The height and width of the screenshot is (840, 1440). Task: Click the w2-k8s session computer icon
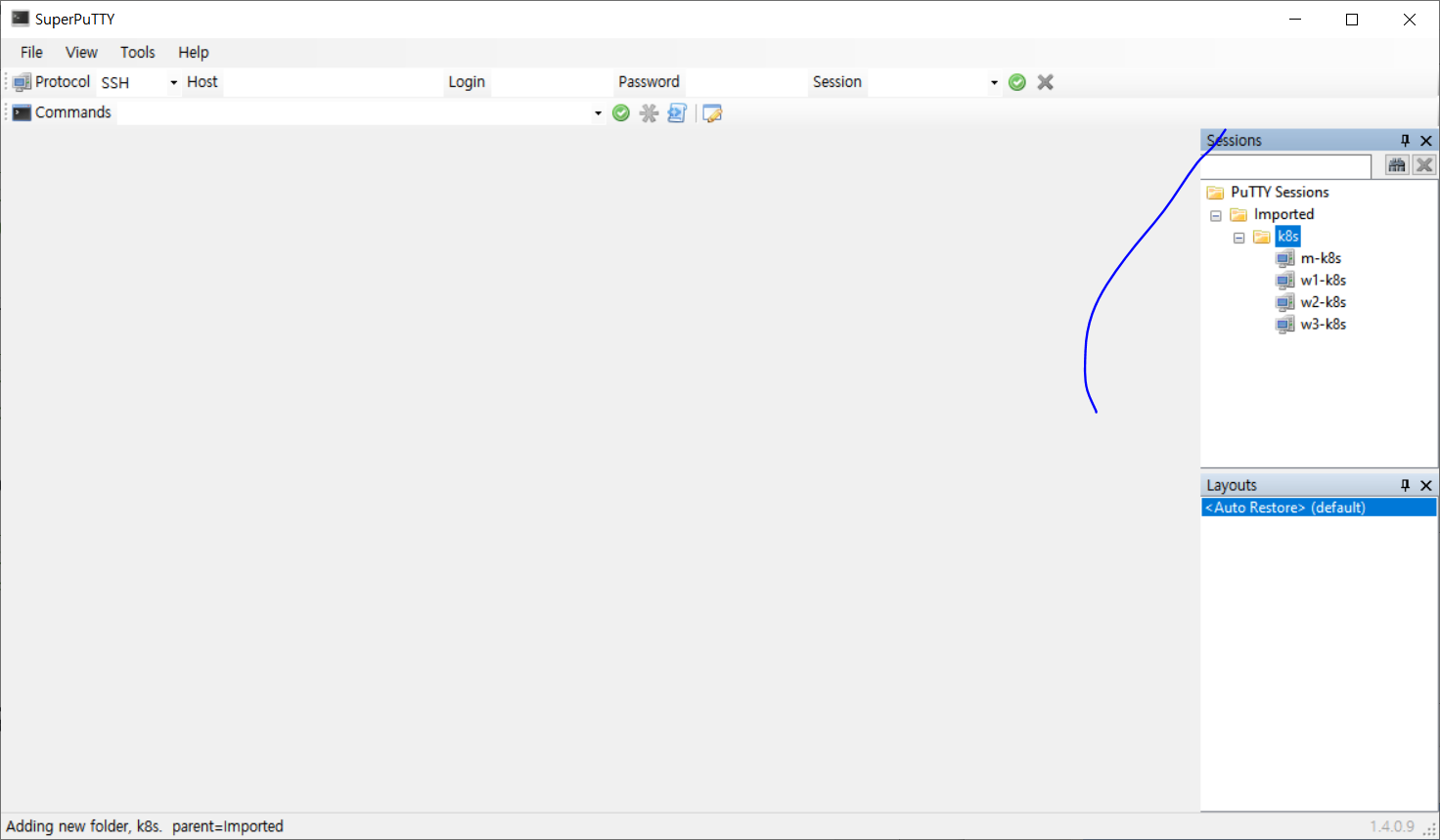[1284, 302]
